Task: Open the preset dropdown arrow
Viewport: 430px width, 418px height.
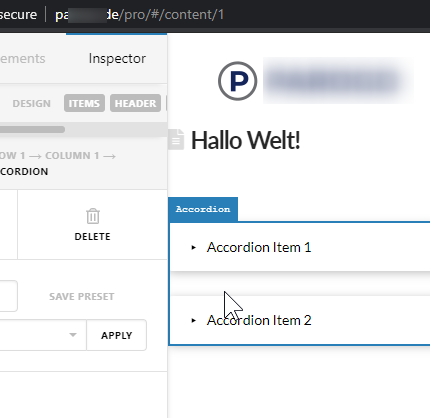Action: tap(73, 335)
